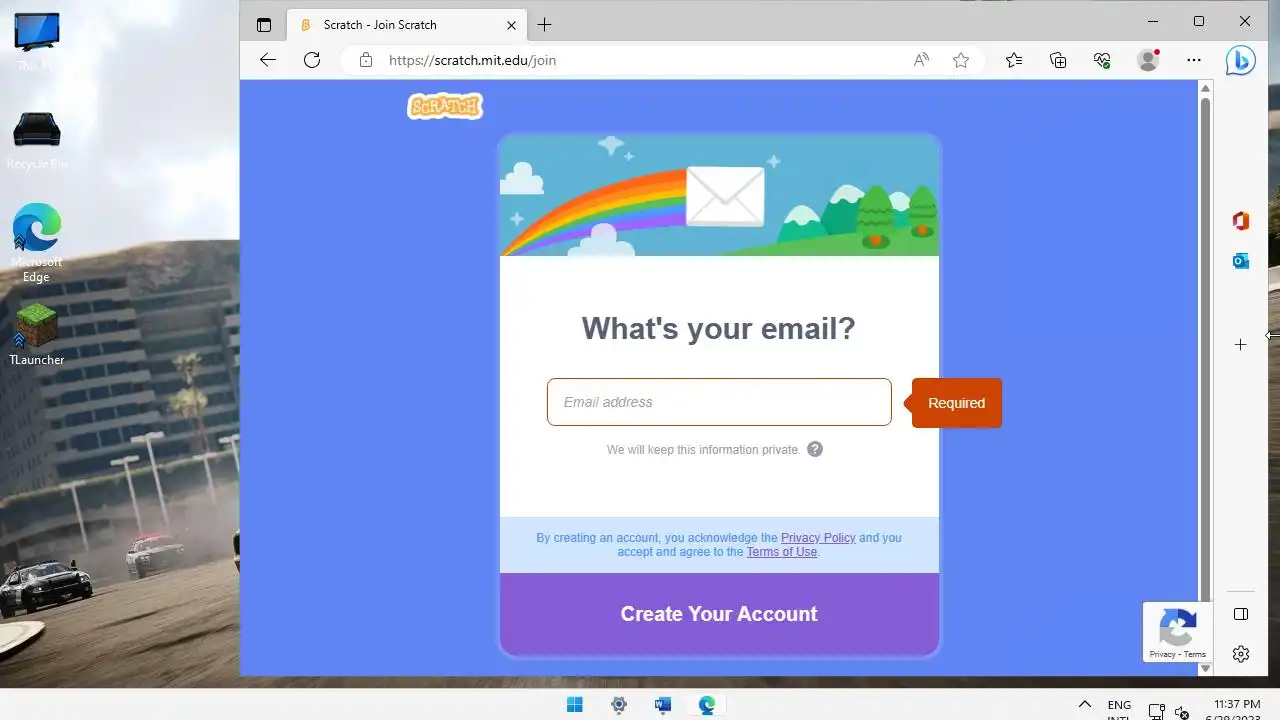Viewport: 1280px width, 720px height.
Task: Toggle the sidebar panel layout icon
Action: coord(1241,614)
